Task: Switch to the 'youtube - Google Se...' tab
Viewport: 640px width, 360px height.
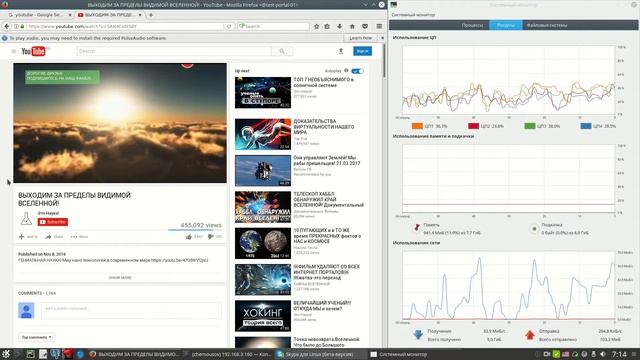Action: 40,15
